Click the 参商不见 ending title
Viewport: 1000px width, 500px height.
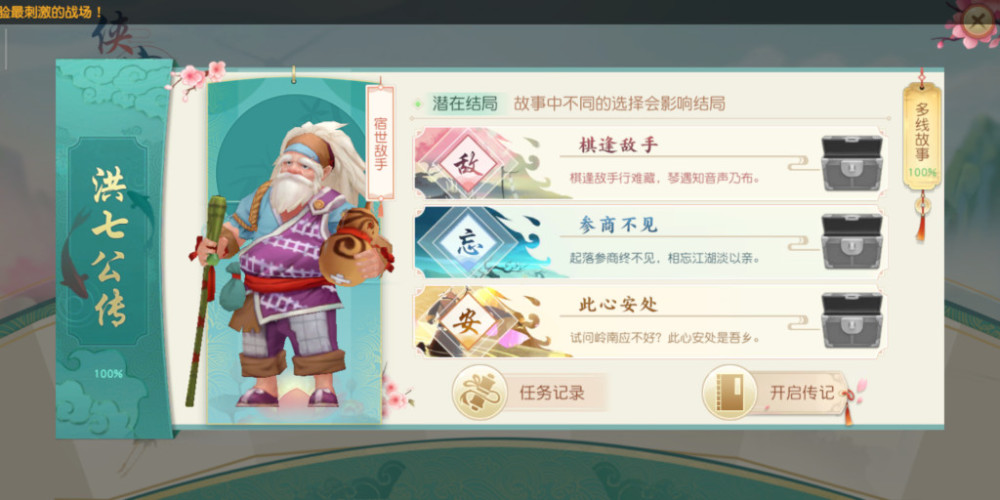(x=618, y=224)
